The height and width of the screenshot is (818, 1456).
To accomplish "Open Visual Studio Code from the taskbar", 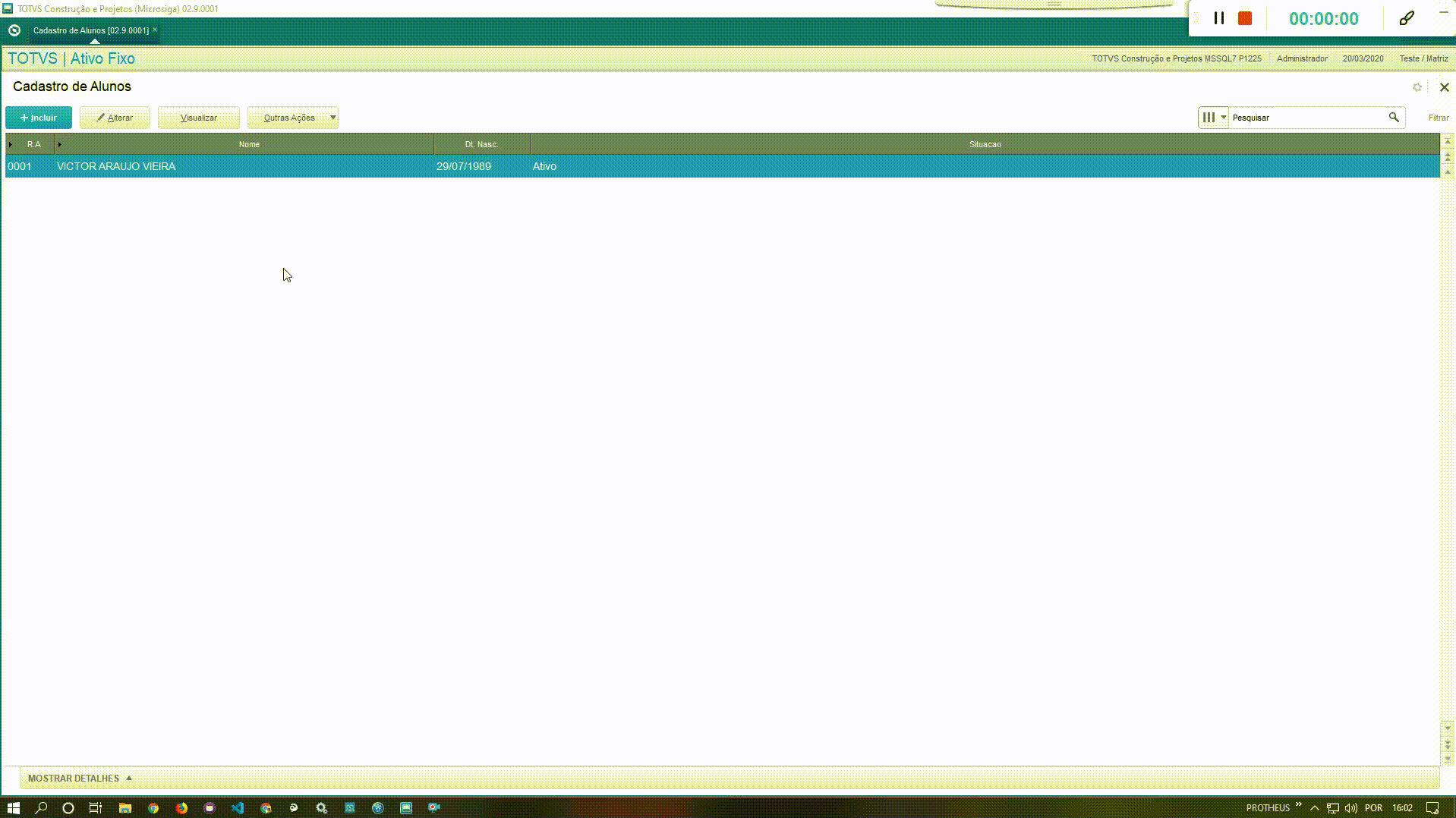I will (238, 808).
